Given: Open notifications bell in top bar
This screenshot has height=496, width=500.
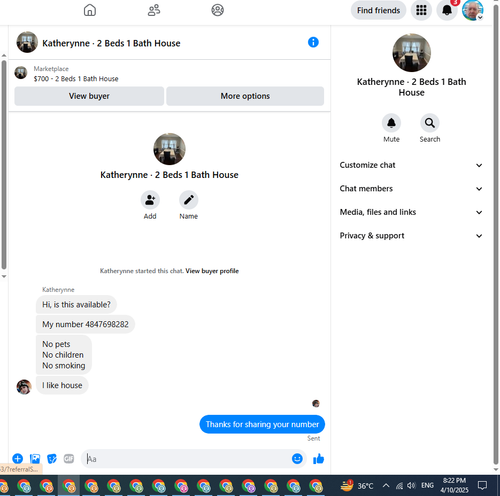Looking at the screenshot, I should [x=447, y=10].
